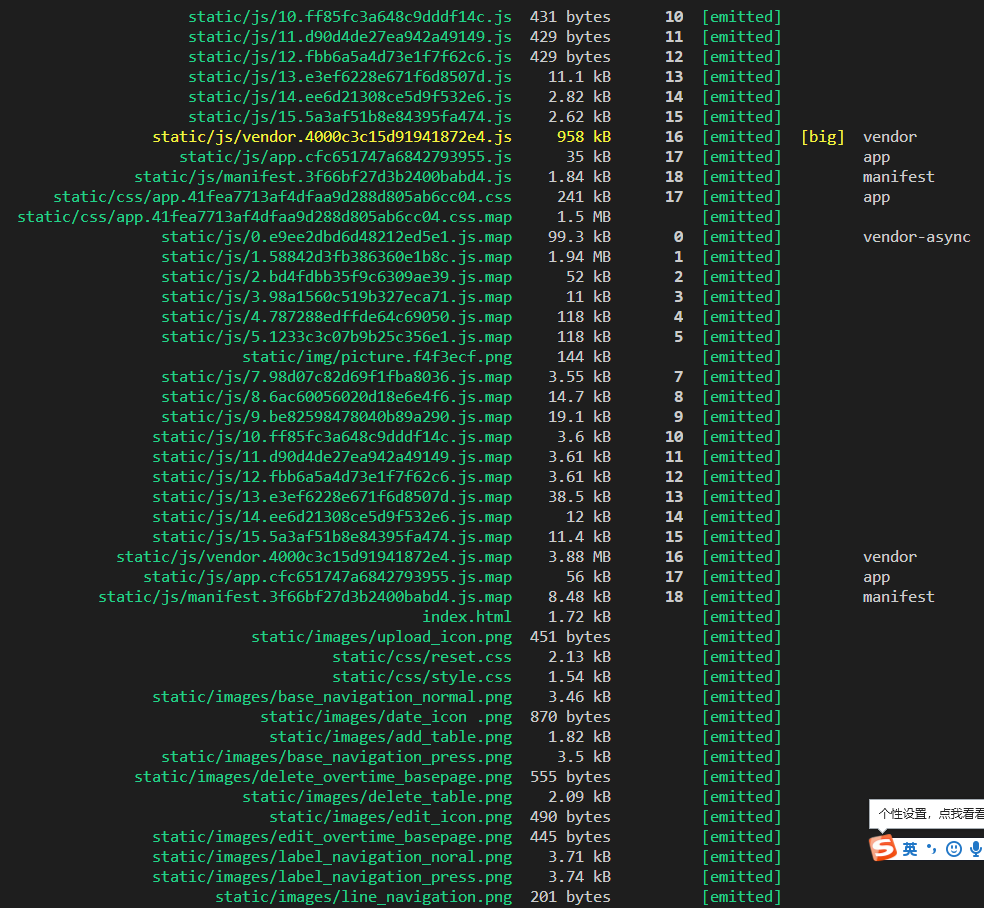The height and width of the screenshot is (908, 984).
Task: Select the static/js/3.98a1560c519b327eca71.js.map path
Action: 336,297
